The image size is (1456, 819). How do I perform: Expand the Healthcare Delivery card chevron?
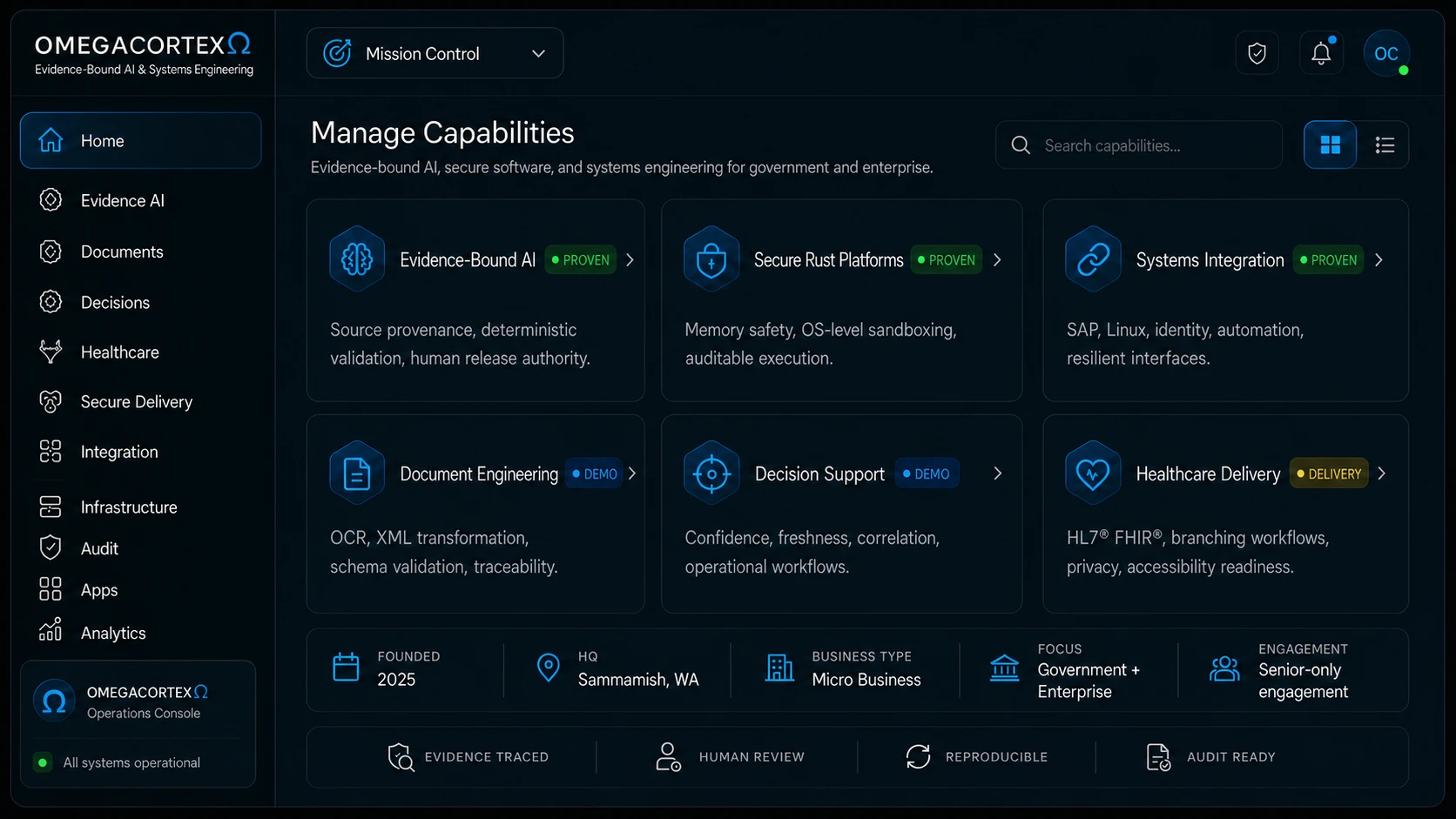(x=1381, y=473)
